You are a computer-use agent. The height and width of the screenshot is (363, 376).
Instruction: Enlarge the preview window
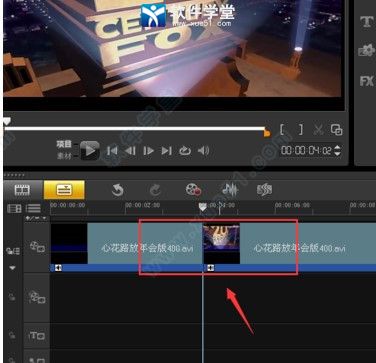[336, 130]
